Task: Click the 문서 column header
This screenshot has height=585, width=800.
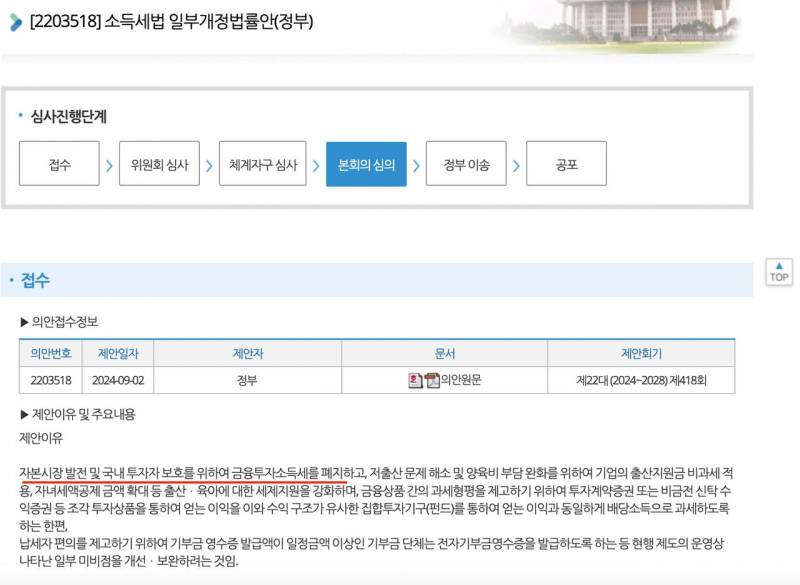Action: (444, 353)
